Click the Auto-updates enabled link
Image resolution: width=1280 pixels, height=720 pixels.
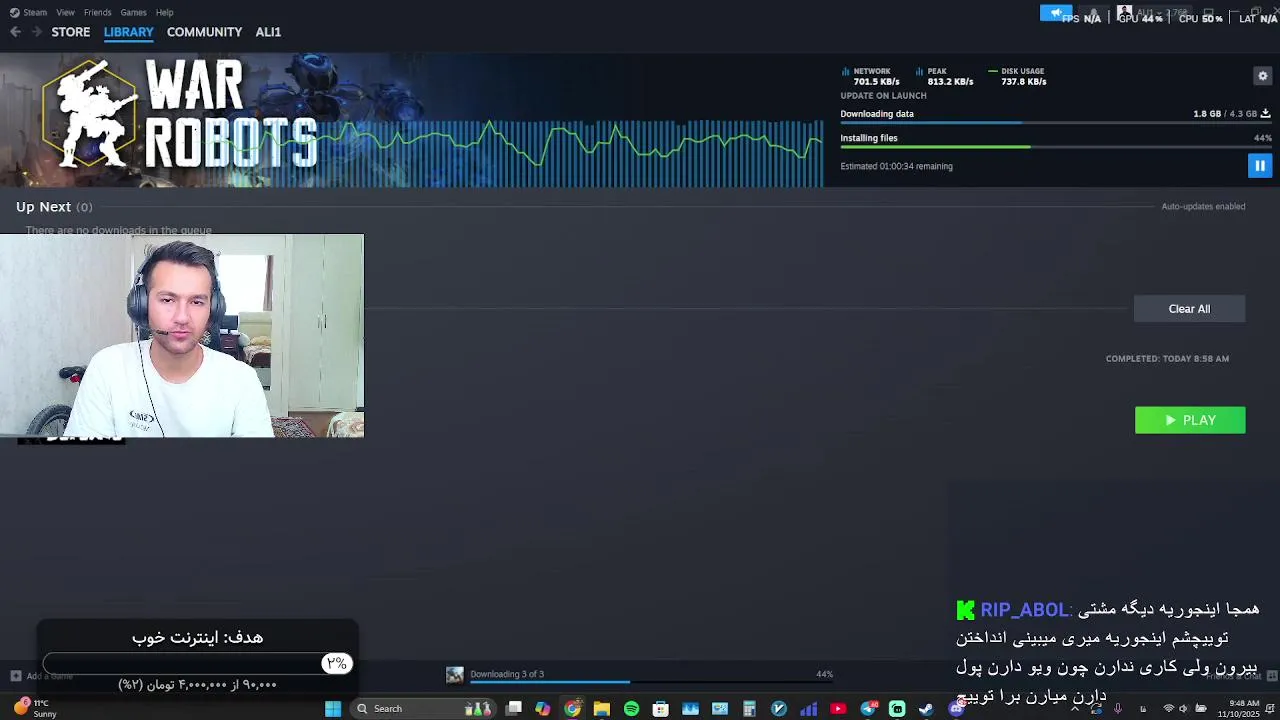point(1203,207)
